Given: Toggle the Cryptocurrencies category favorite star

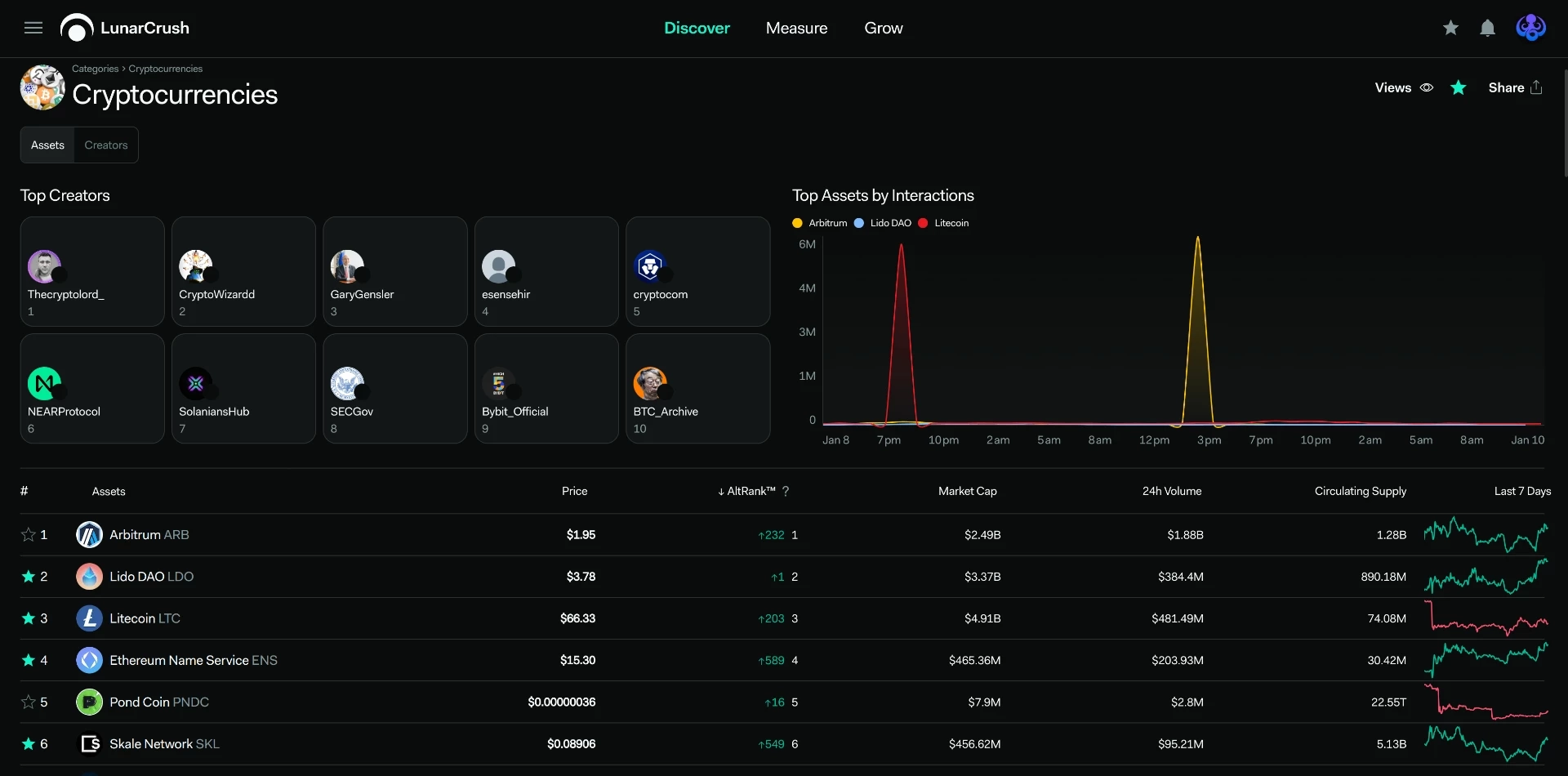Looking at the screenshot, I should point(1459,87).
